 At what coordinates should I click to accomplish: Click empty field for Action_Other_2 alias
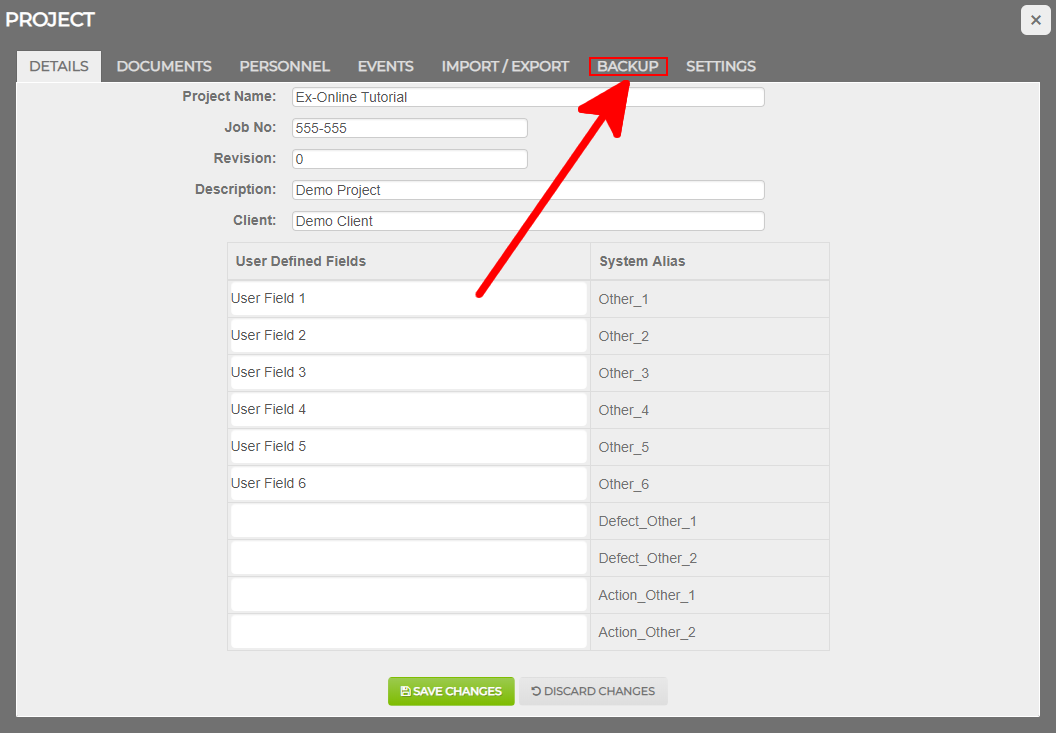click(x=408, y=632)
